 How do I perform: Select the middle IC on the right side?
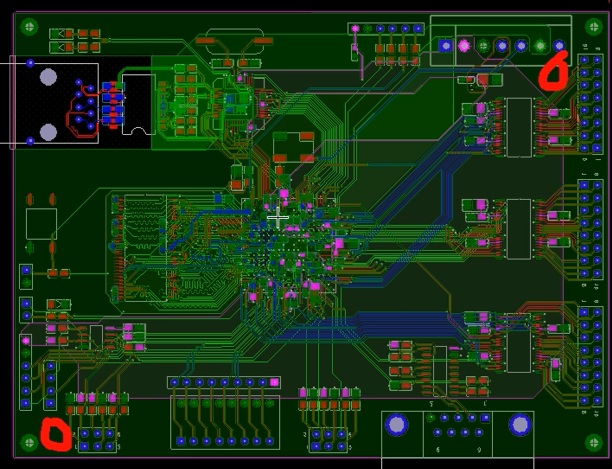click(x=518, y=228)
